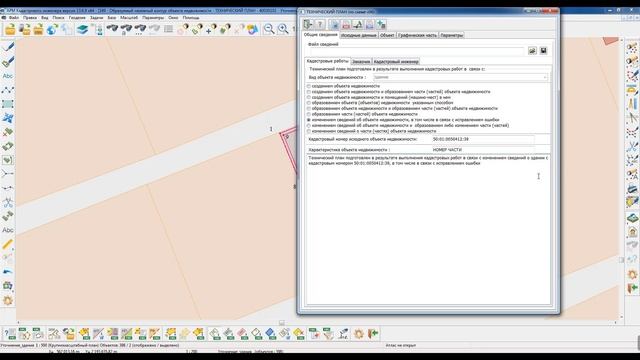Click the 'Кадастровый номер исходного объекта недвижимости' label
Viewport: 640px width, 360px height.
(363, 139)
